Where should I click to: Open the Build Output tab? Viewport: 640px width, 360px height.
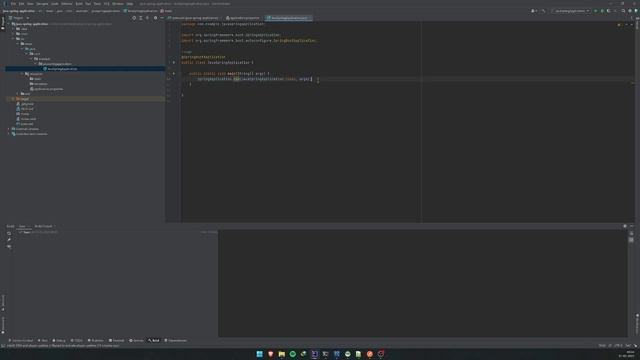43,226
